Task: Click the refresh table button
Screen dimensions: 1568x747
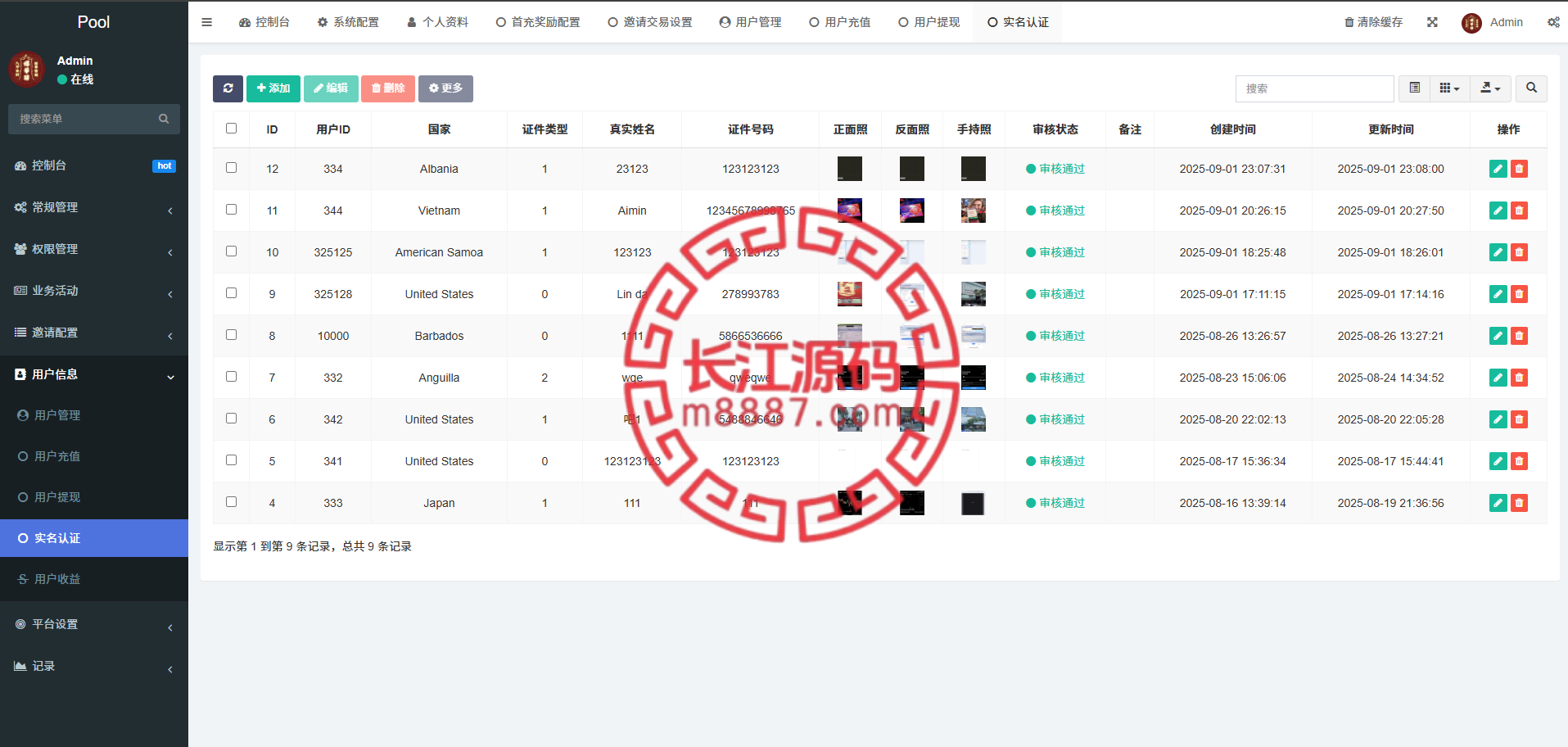Action: [228, 88]
